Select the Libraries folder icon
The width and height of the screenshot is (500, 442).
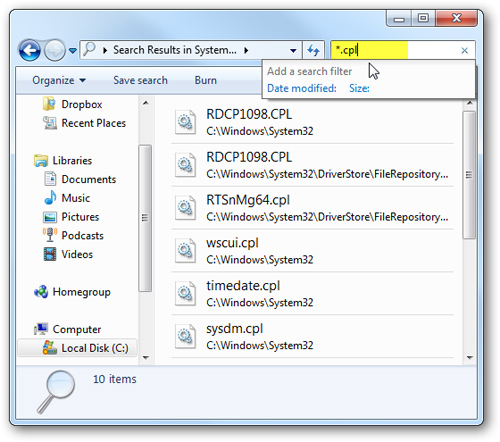click(41, 160)
